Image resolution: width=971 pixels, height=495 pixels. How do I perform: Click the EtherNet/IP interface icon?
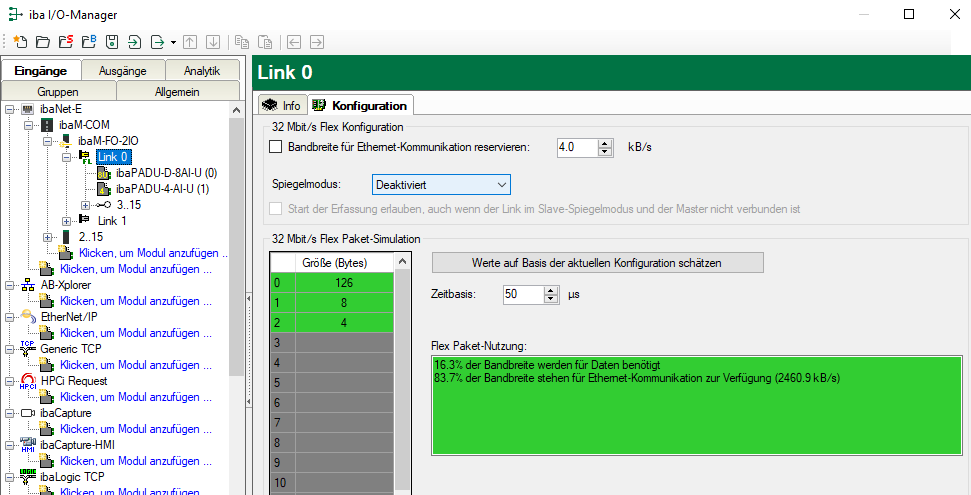(x=28, y=317)
